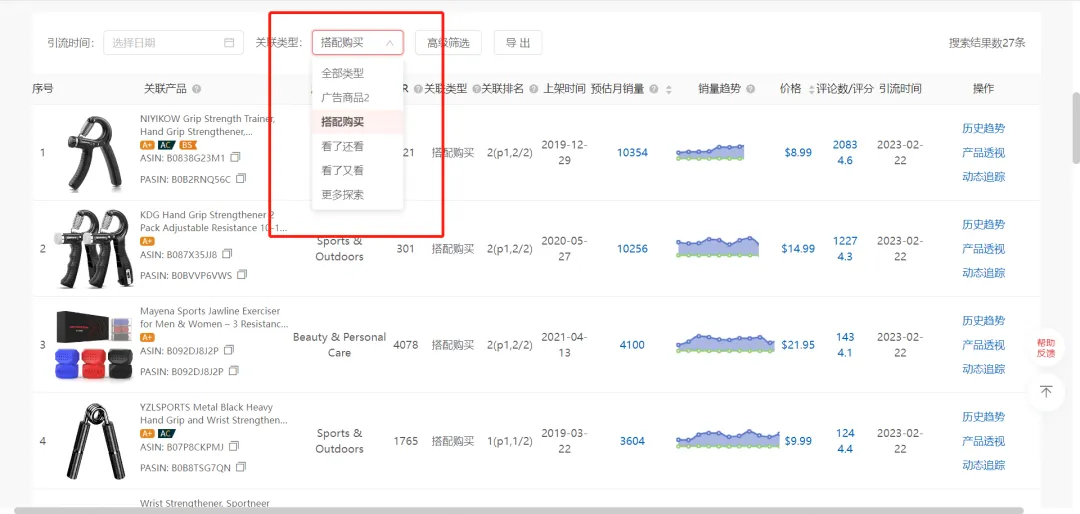1080x514 pixels.
Task: Click 选择日期 date input field
Action: coord(174,43)
